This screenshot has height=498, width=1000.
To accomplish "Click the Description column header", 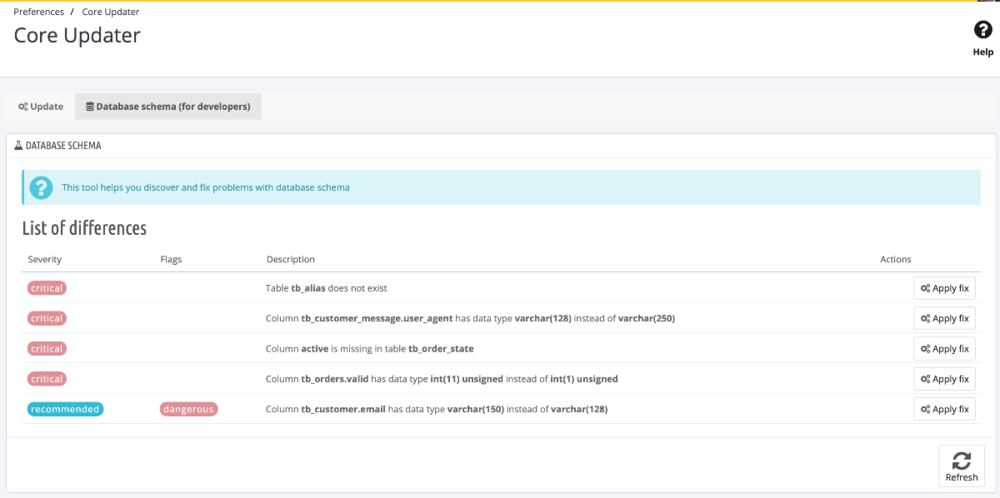I will click(290, 259).
